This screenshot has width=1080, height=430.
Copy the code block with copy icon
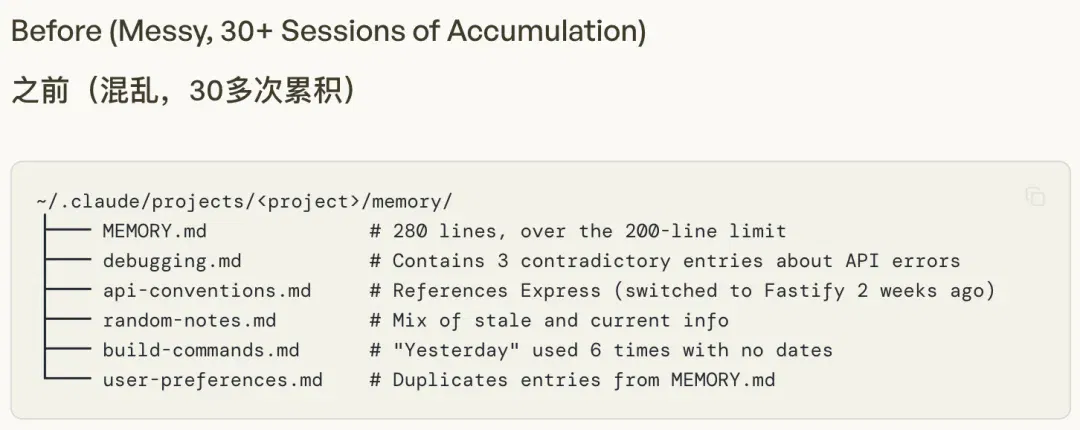[x=1035, y=196]
